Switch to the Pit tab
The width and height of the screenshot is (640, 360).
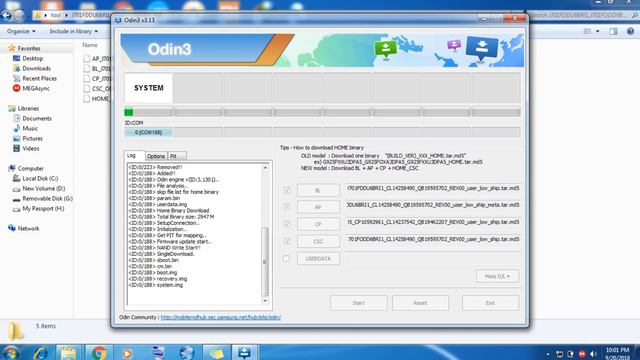[x=176, y=156]
